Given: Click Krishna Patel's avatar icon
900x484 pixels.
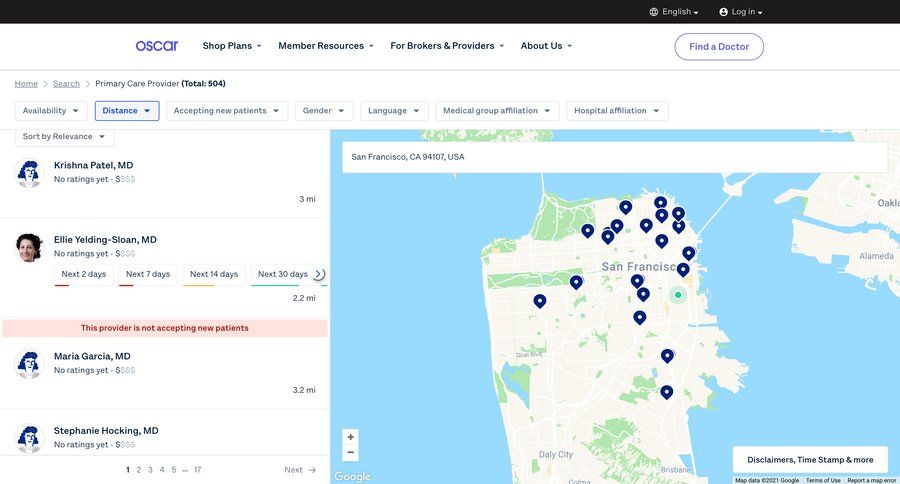Looking at the screenshot, I should coord(29,173).
